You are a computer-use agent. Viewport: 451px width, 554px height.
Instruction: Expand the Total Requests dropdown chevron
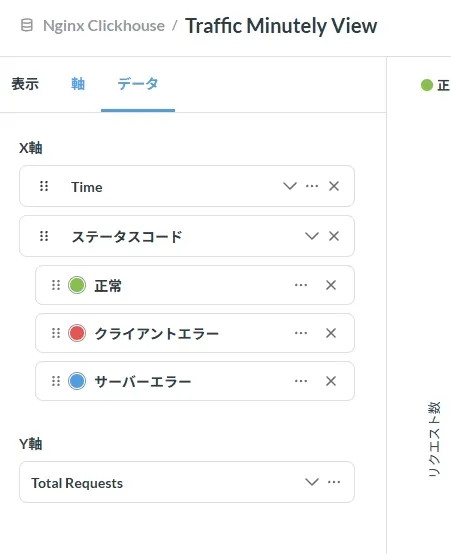coord(312,482)
